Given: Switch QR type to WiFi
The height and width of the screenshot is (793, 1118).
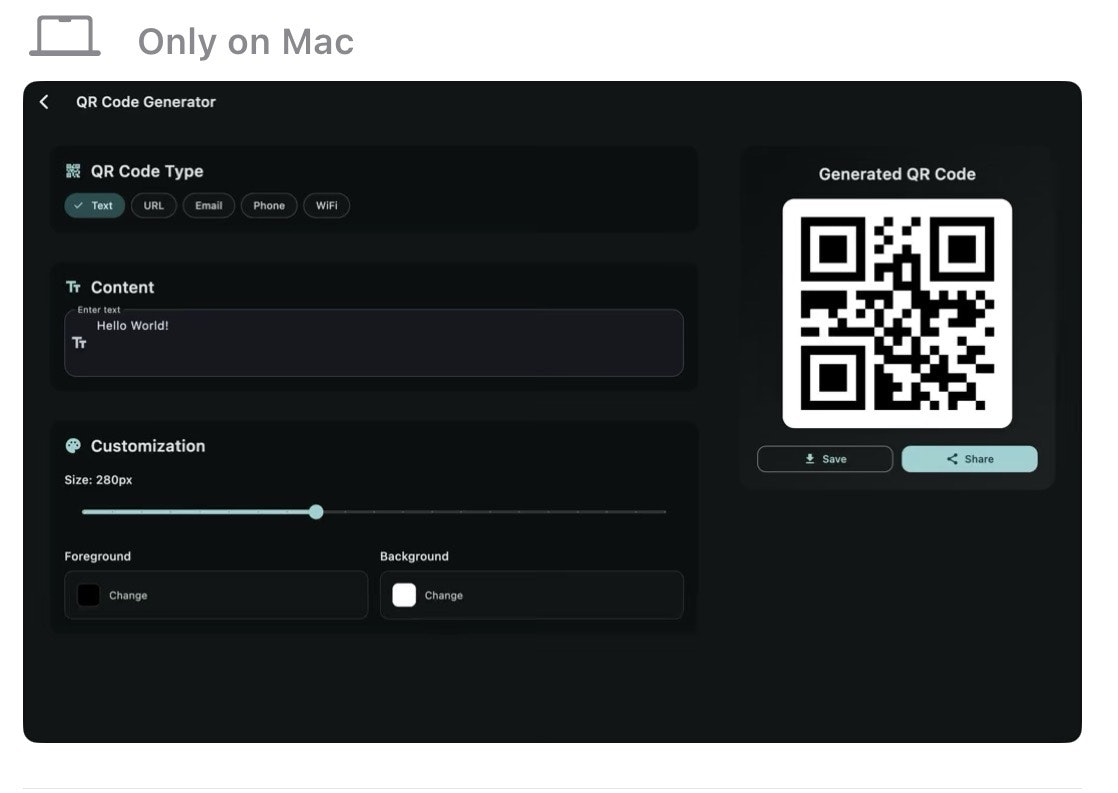Looking at the screenshot, I should 327,205.
